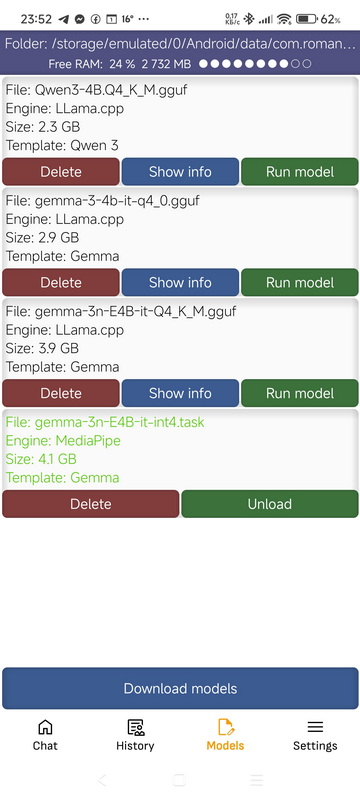Open the Chat home icon
Screen dimensions: 360x800
[45, 727]
